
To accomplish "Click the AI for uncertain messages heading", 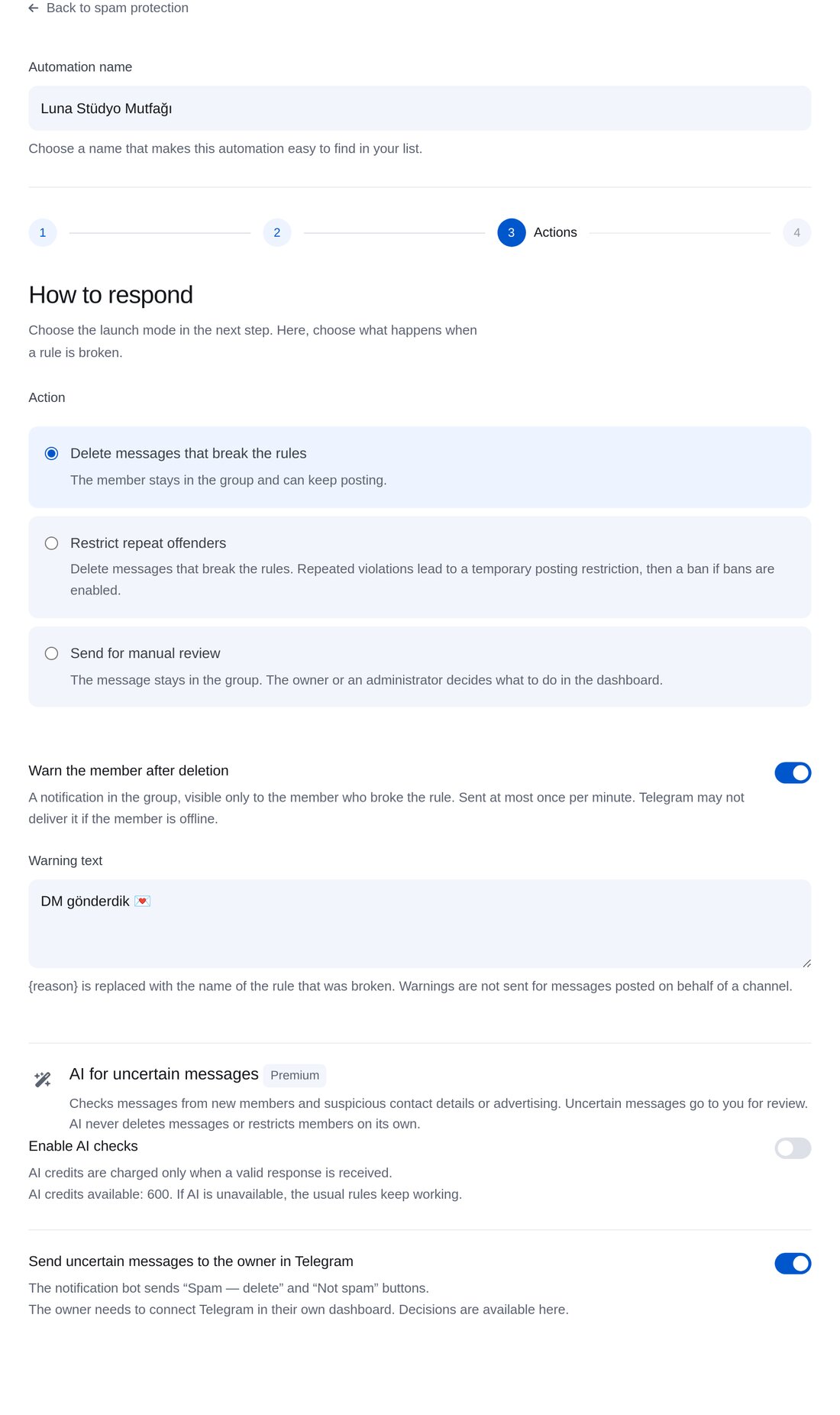I will [164, 1074].
